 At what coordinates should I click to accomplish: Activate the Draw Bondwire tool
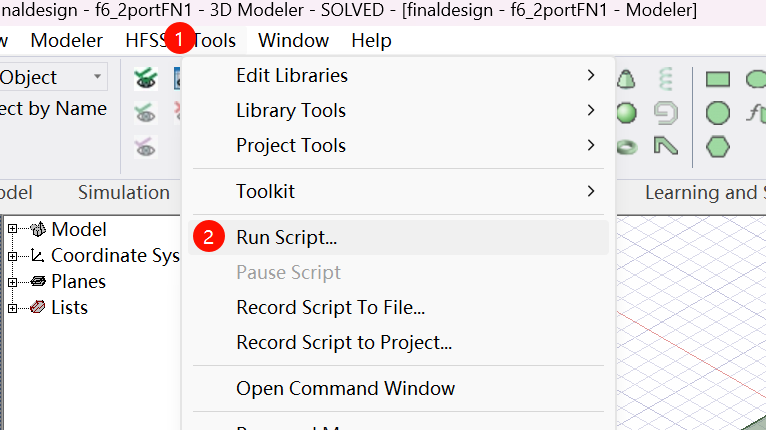point(665,146)
